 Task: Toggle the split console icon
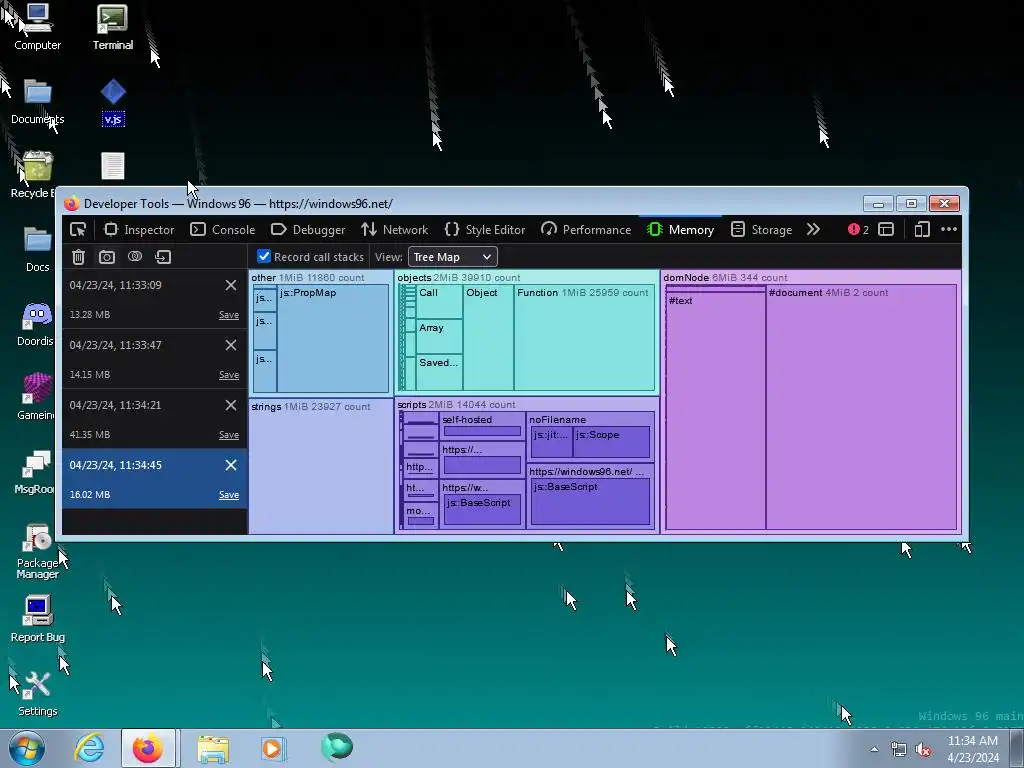coord(886,230)
